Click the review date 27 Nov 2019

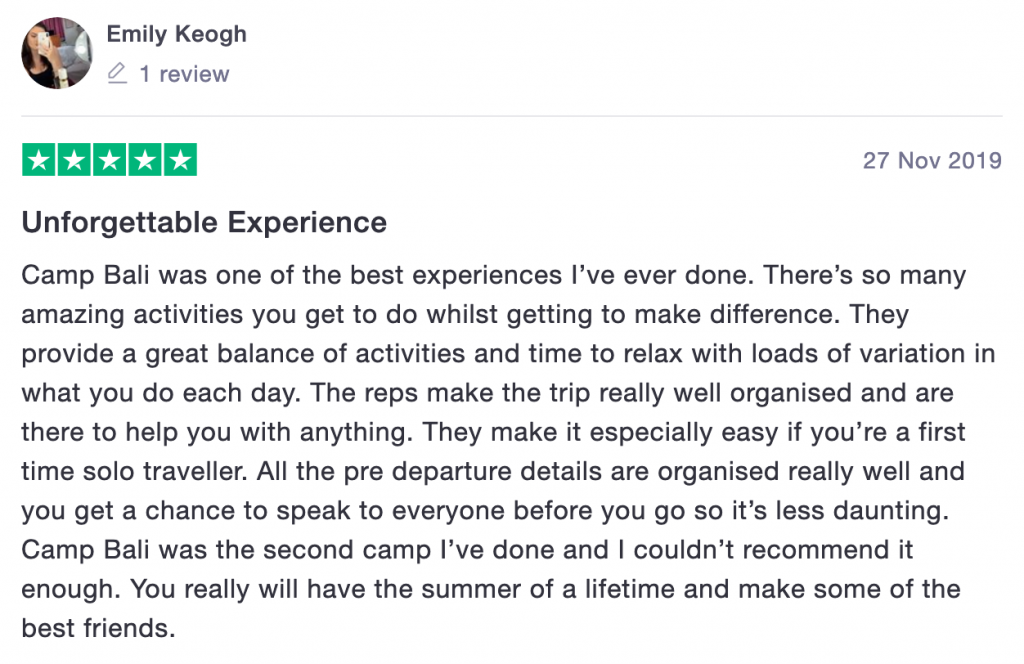pos(932,161)
